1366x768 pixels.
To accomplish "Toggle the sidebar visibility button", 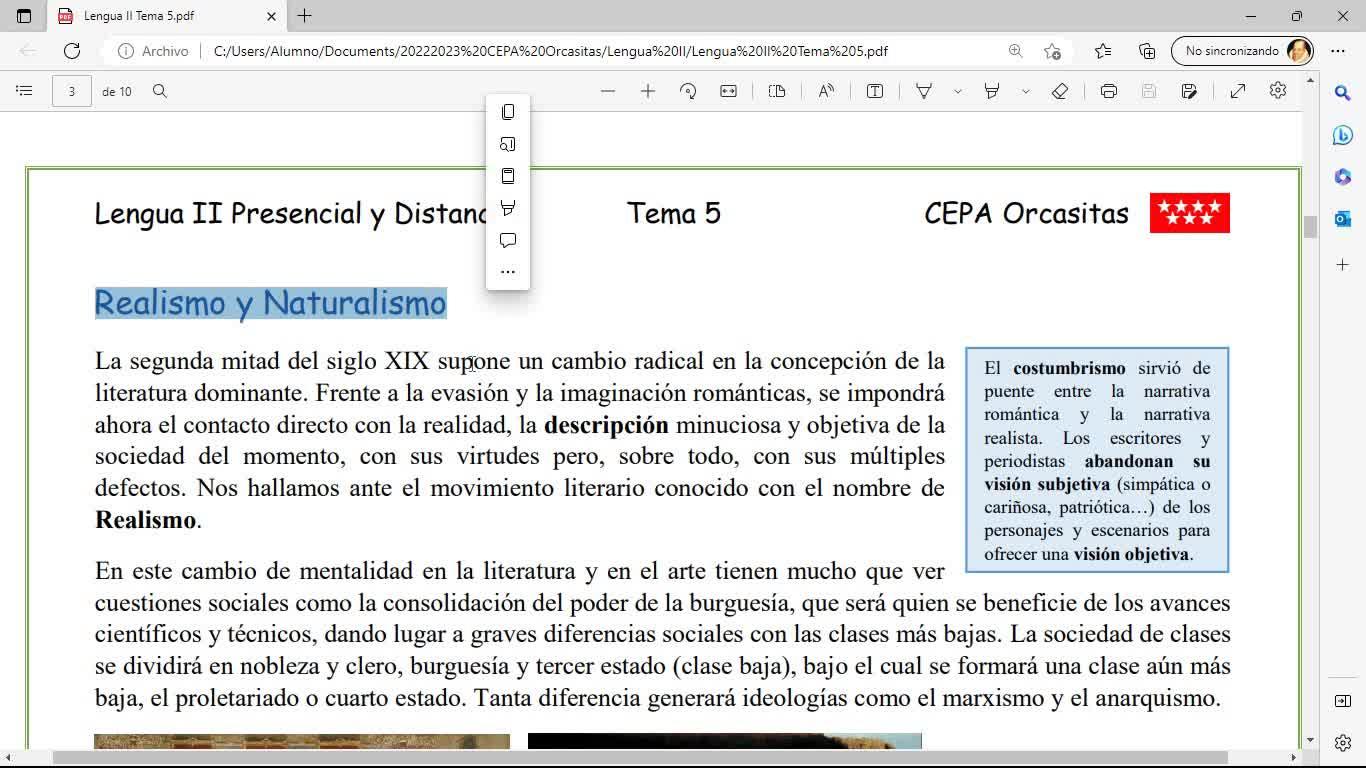I will click(x=1343, y=701).
